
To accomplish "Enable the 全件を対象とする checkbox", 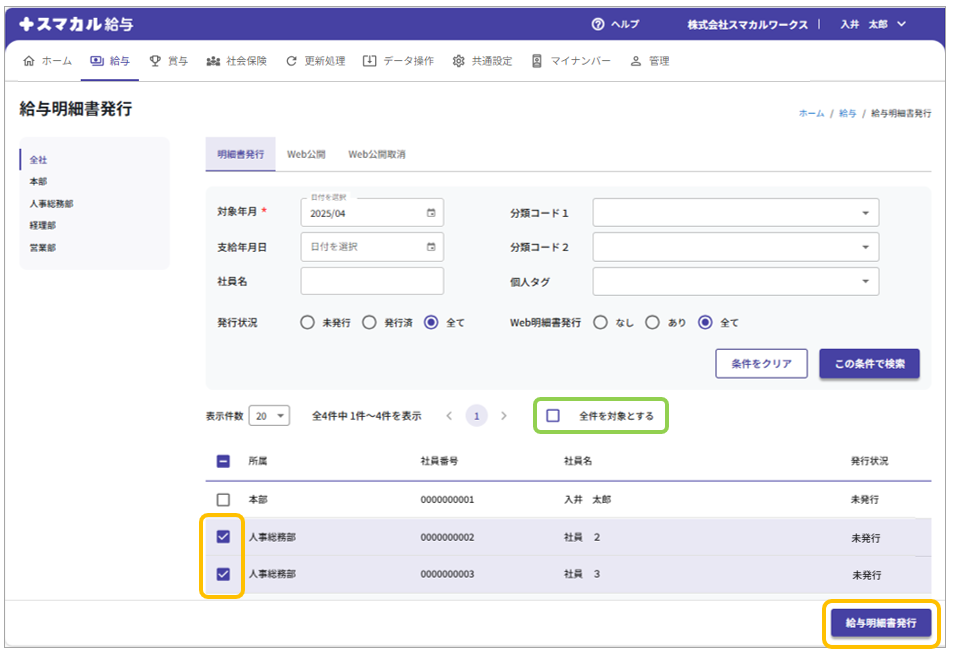I will click(x=553, y=416).
